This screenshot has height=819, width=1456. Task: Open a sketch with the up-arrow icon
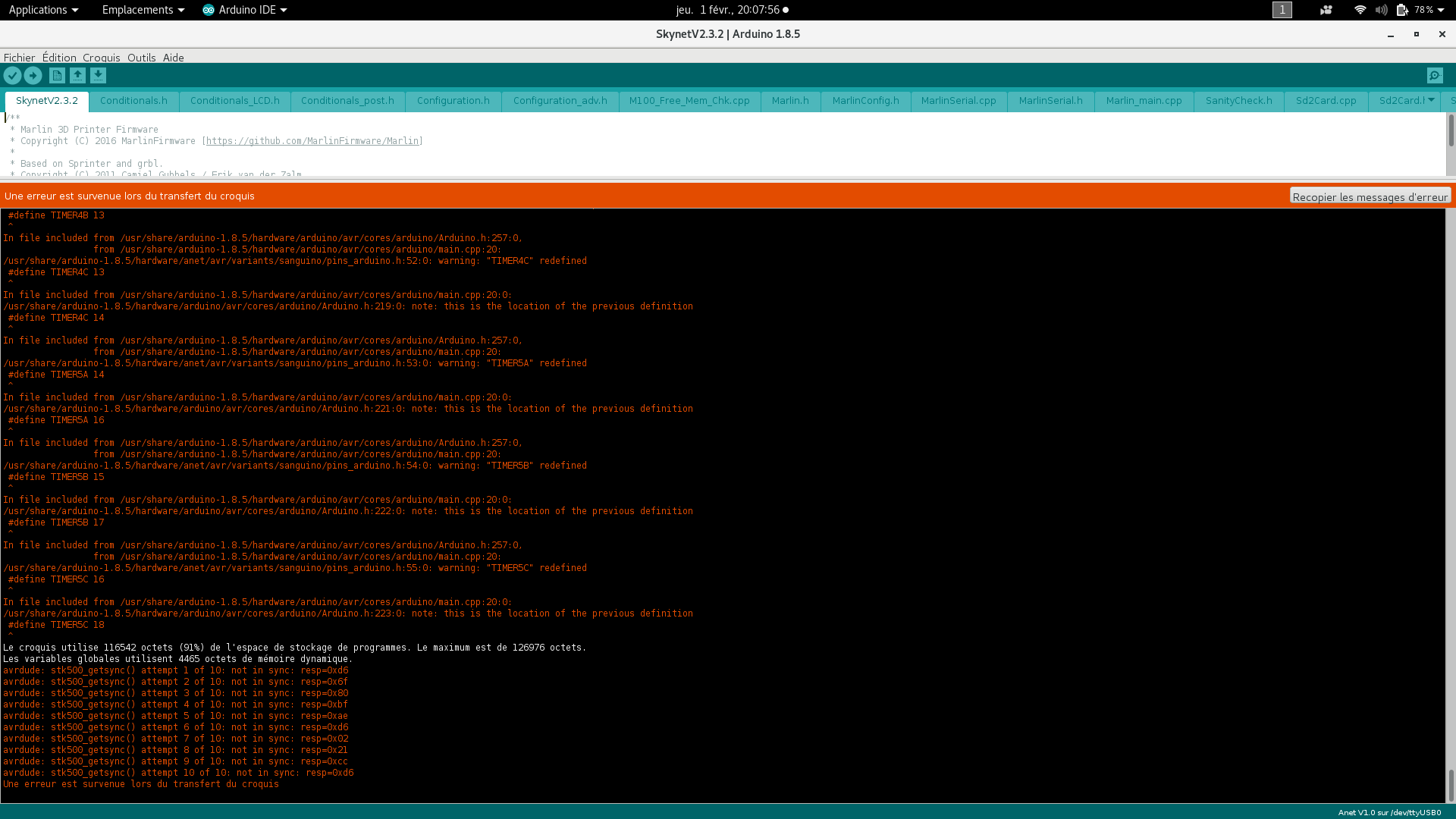tap(77, 75)
